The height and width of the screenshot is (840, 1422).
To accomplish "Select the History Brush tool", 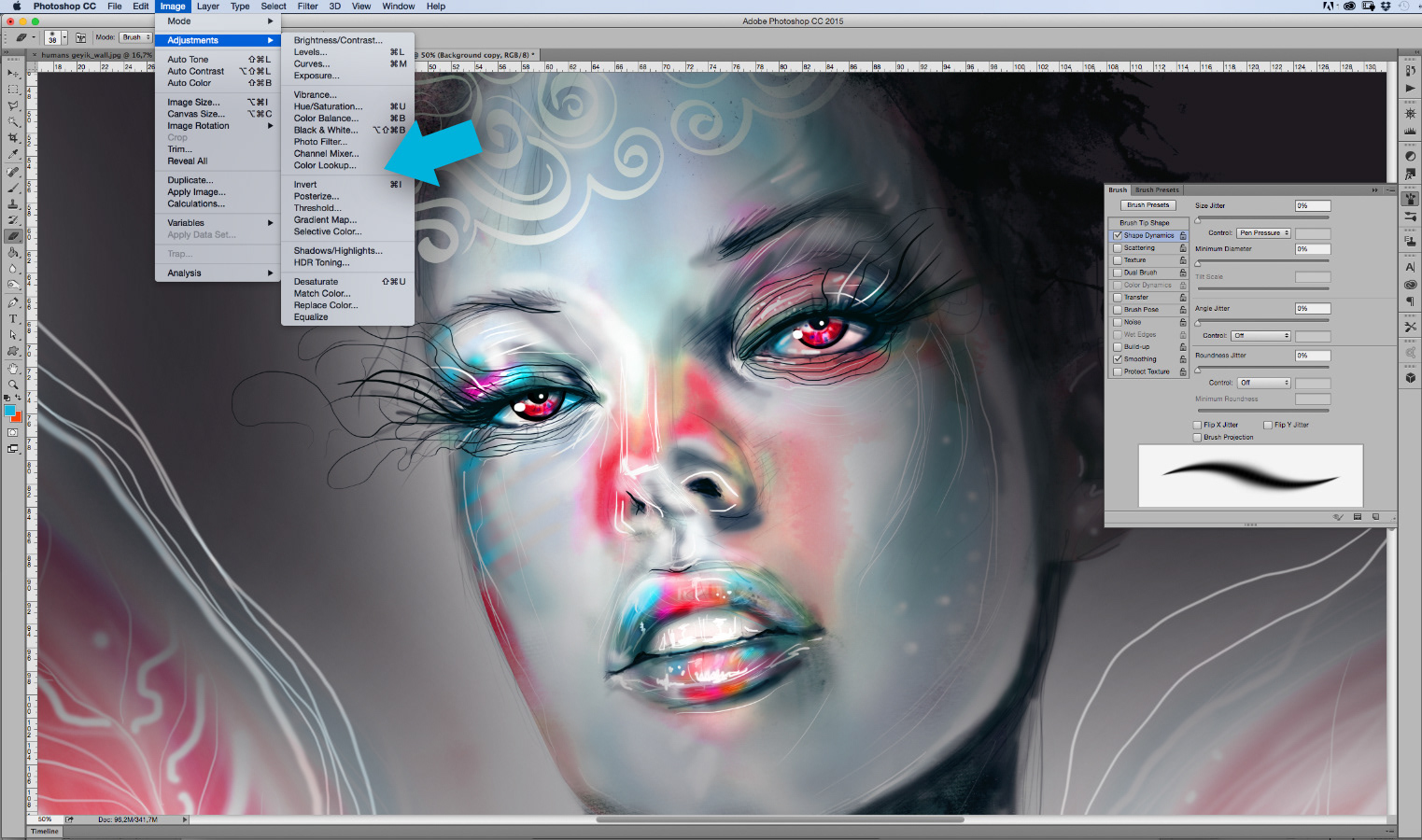I will pos(13,220).
